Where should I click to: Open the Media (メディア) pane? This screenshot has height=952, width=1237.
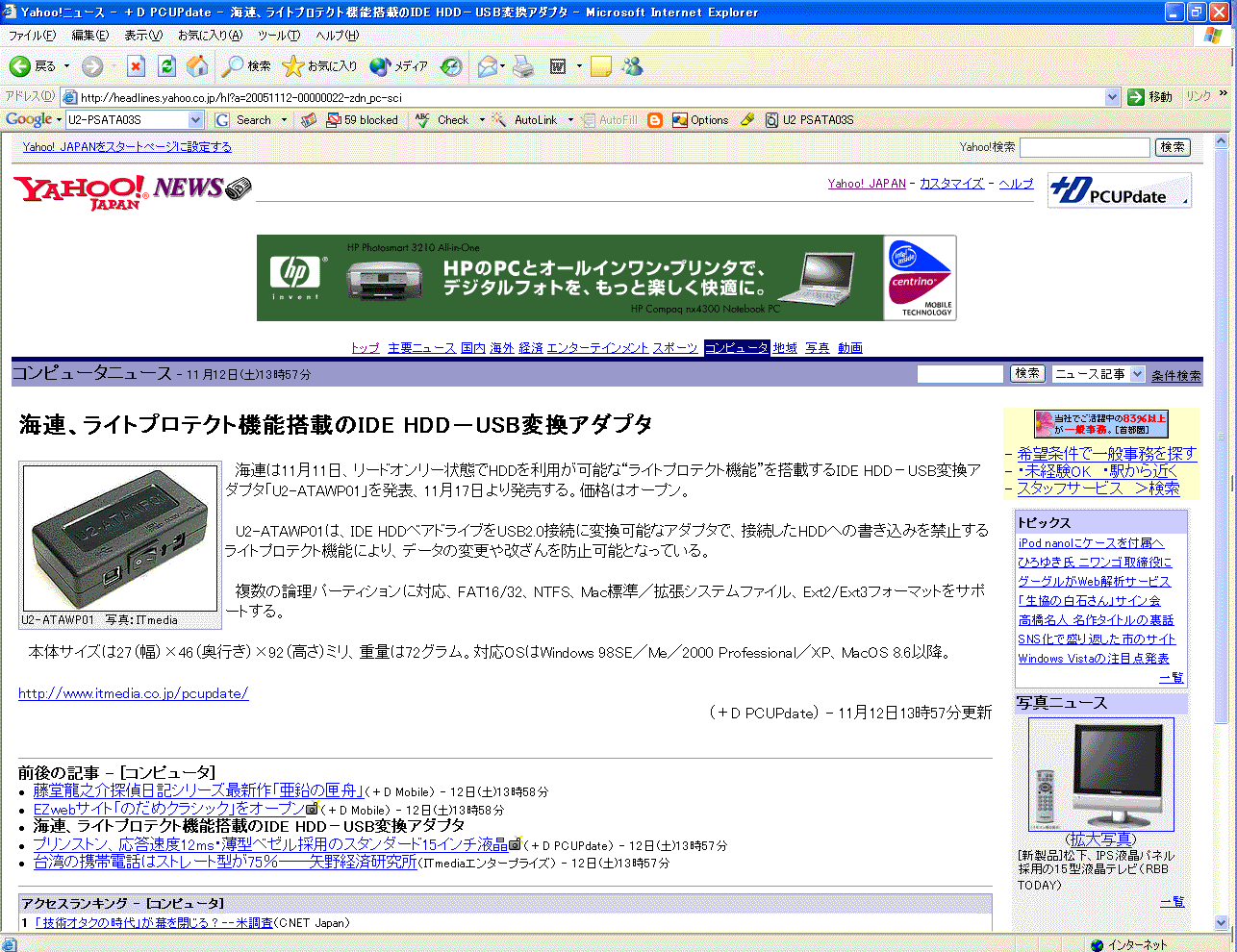click(x=398, y=66)
